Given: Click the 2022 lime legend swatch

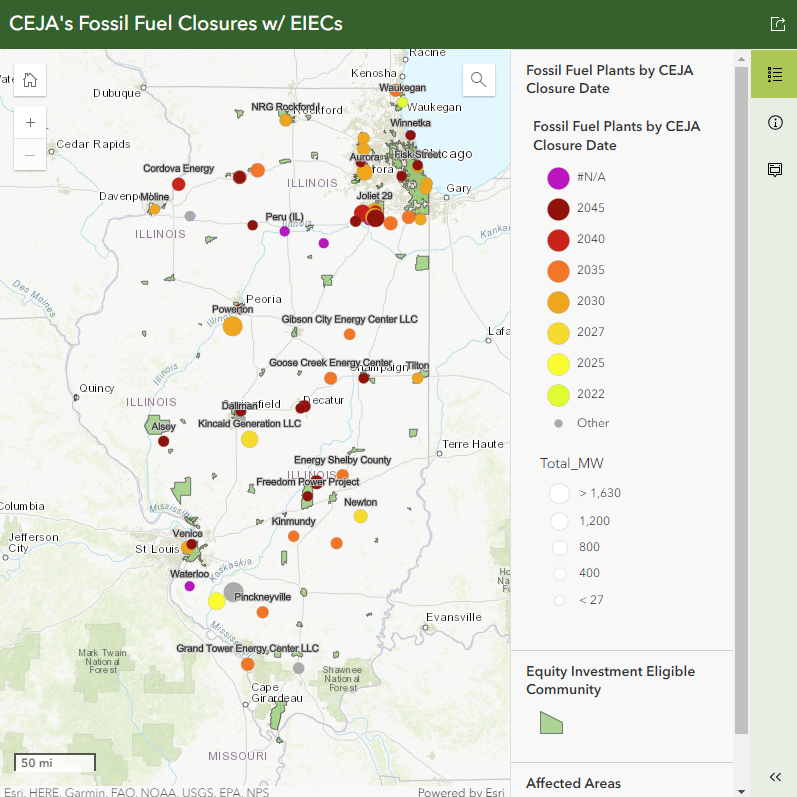Looking at the screenshot, I should point(558,395).
